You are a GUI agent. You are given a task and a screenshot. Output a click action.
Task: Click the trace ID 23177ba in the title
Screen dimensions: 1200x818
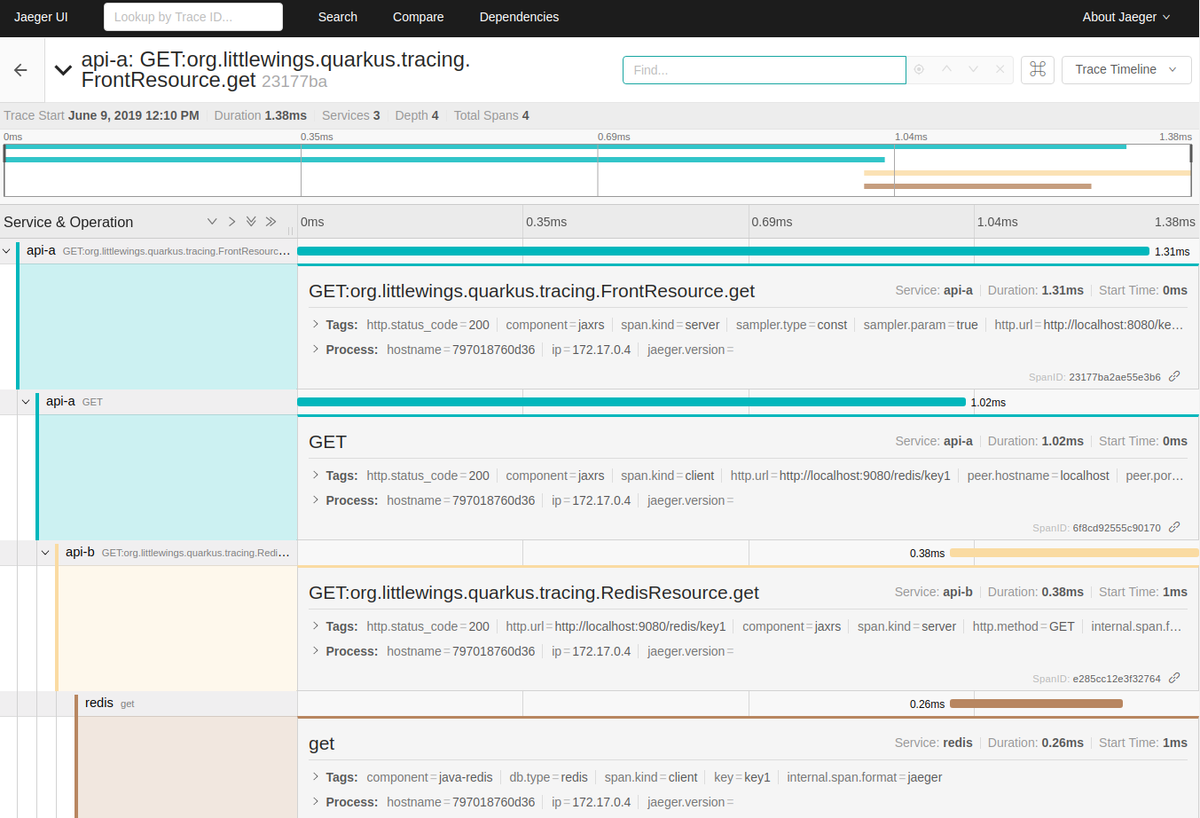coord(294,81)
